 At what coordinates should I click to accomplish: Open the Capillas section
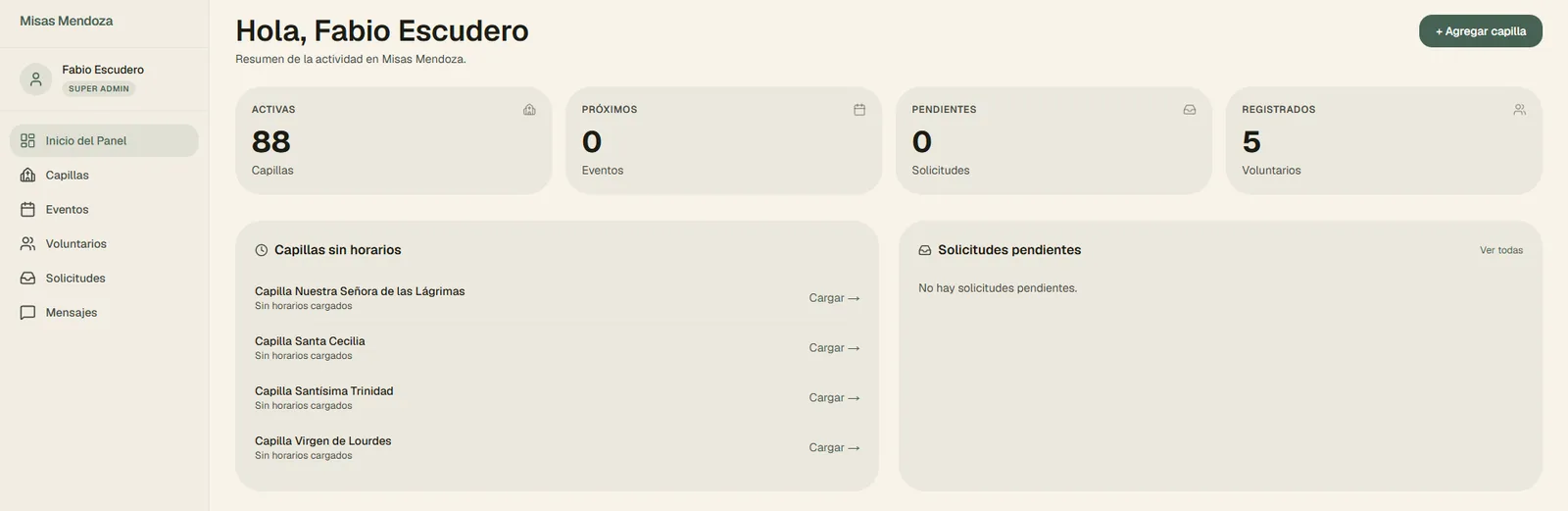click(104, 175)
